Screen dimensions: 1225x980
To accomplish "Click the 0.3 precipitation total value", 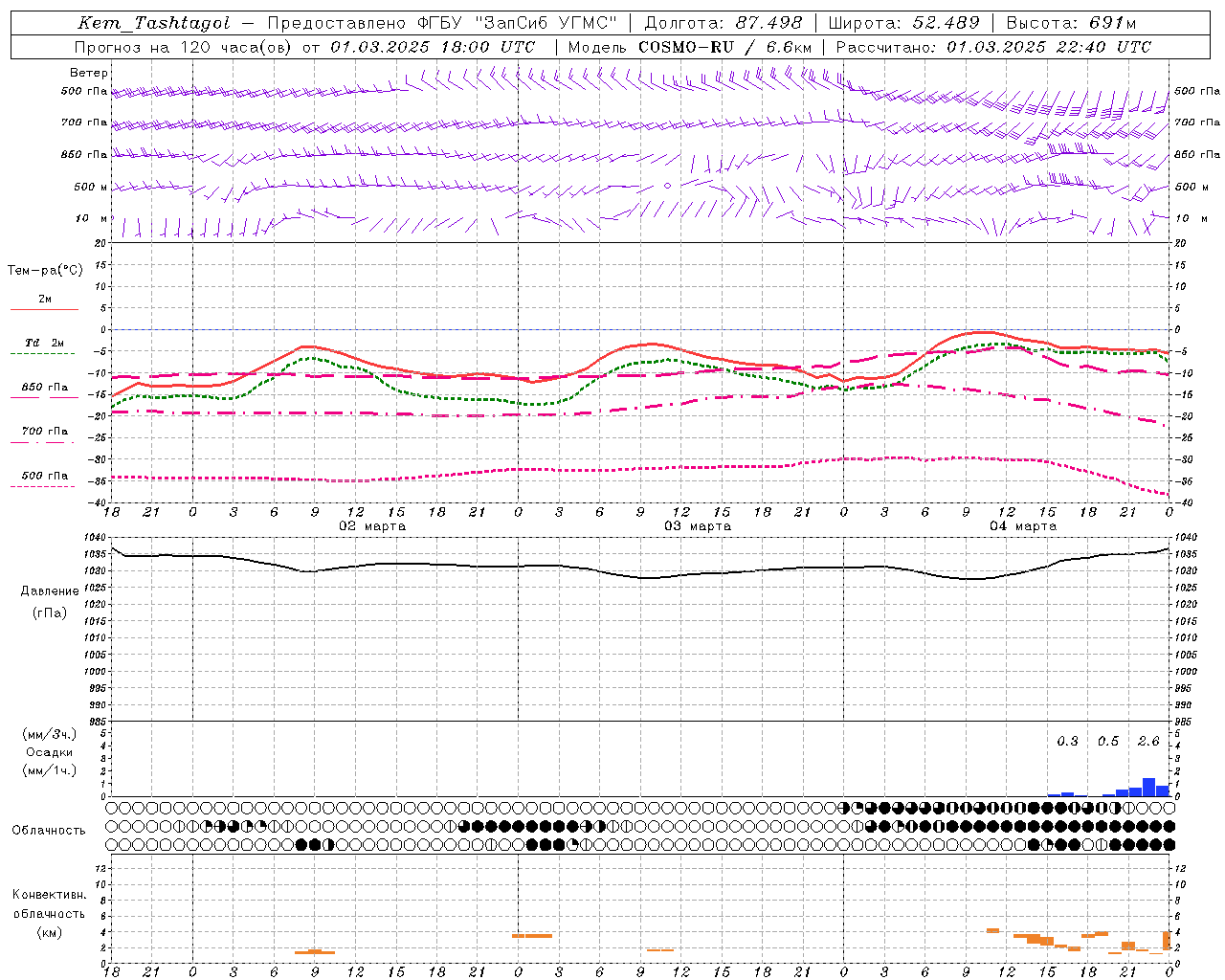I will click(x=1067, y=742).
